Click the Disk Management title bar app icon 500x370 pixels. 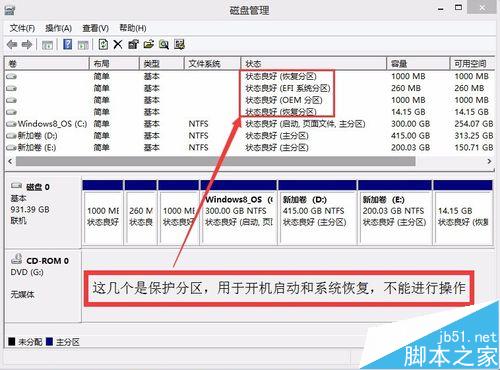click(9, 9)
